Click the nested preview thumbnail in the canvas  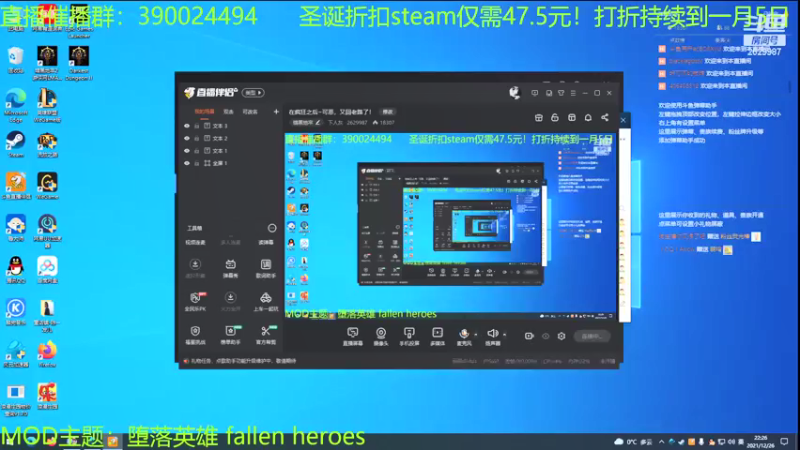pyautogui.click(x=451, y=223)
